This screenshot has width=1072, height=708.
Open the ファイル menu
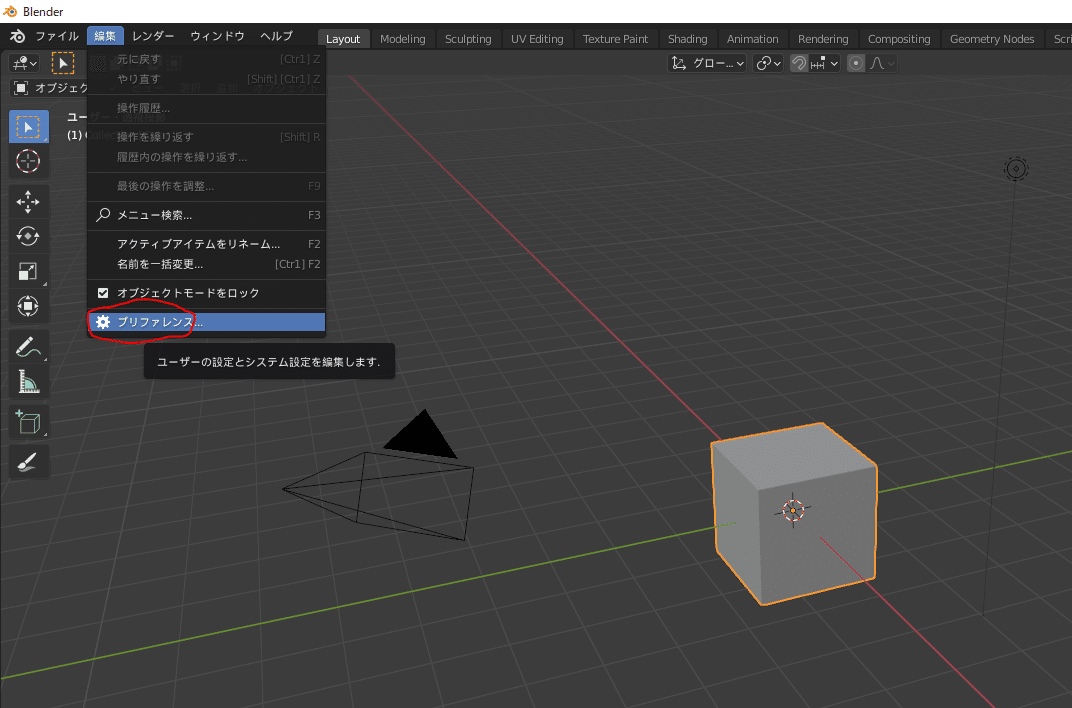pyautogui.click(x=57, y=36)
